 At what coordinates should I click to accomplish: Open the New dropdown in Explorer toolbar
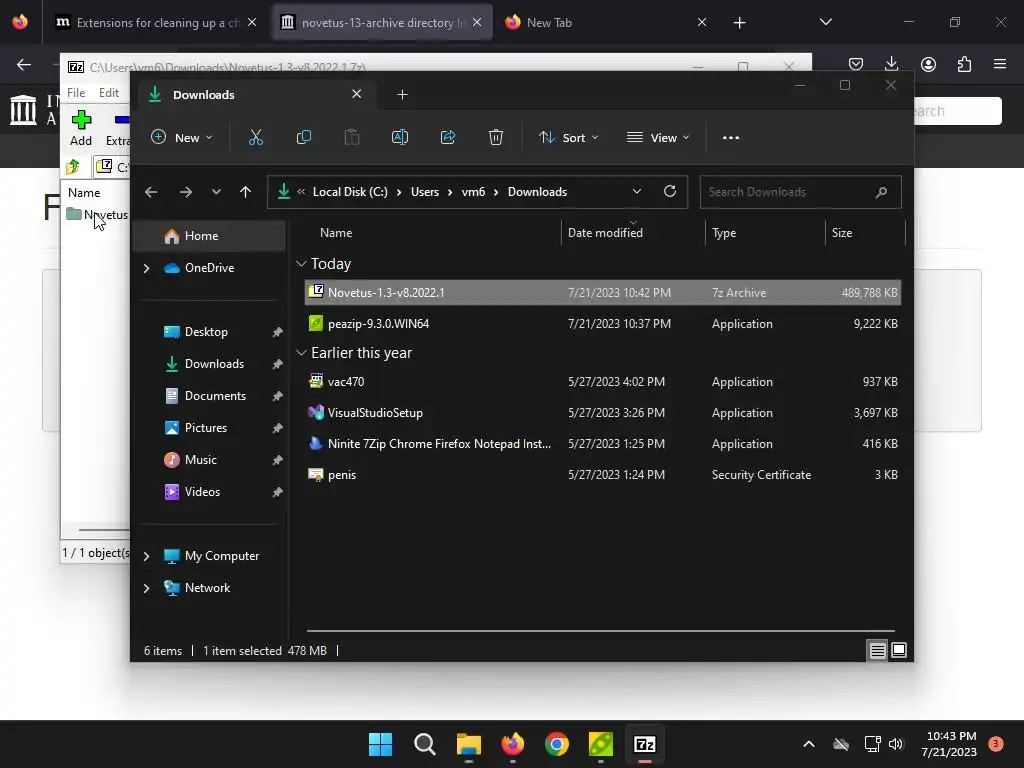click(182, 138)
